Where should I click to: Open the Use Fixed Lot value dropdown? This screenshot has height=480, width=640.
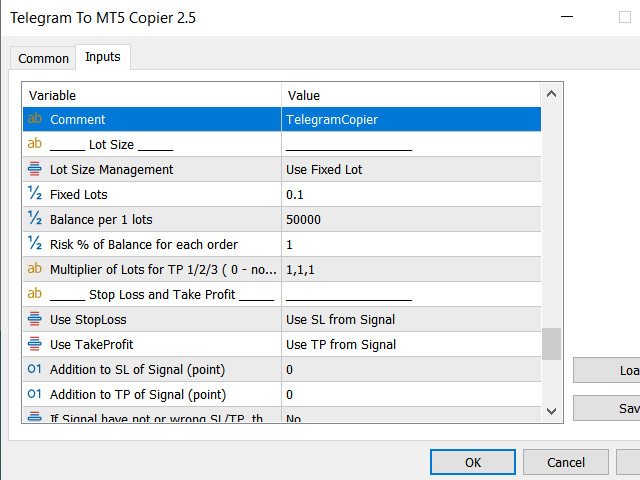click(x=410, y=170)
